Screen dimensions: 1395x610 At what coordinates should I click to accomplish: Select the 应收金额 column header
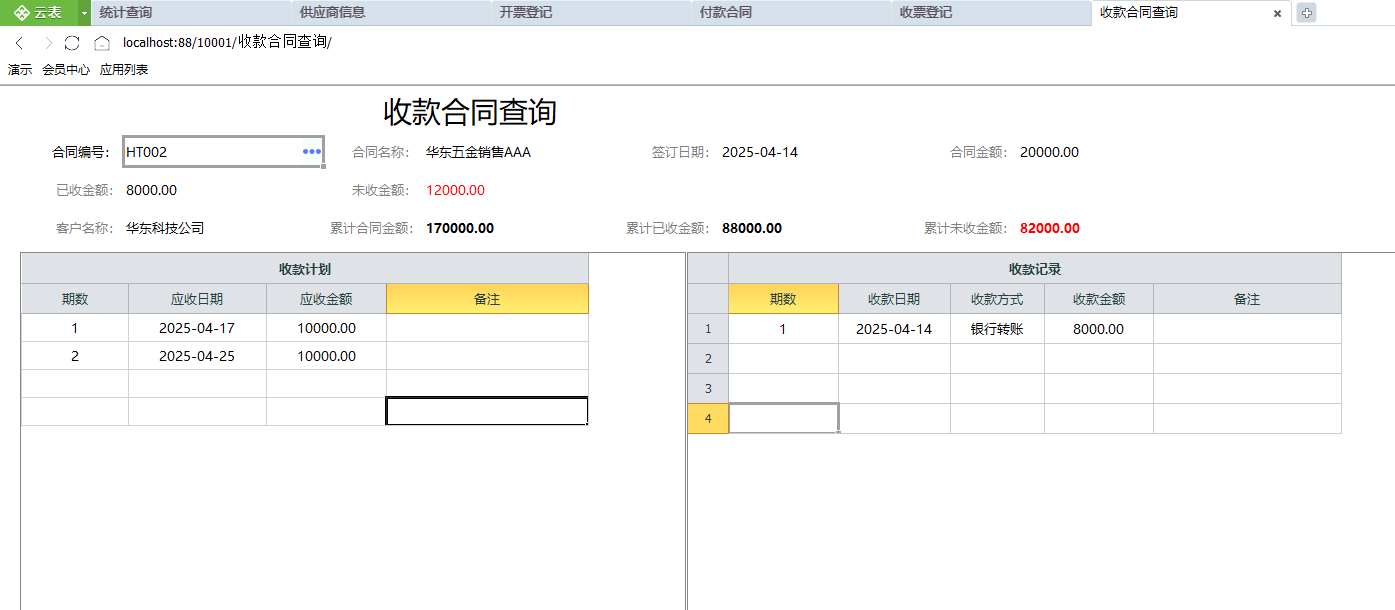(326, 299)
